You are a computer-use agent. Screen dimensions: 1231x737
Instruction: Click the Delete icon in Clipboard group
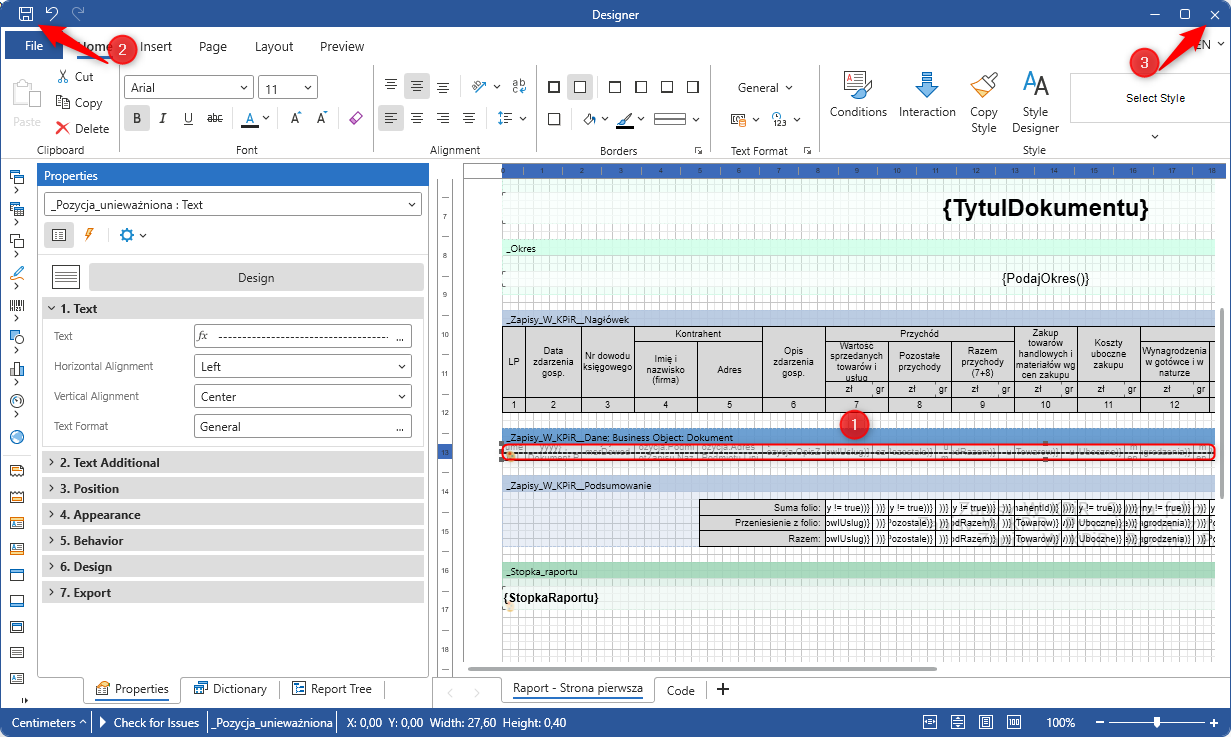[x=82, y=128]
